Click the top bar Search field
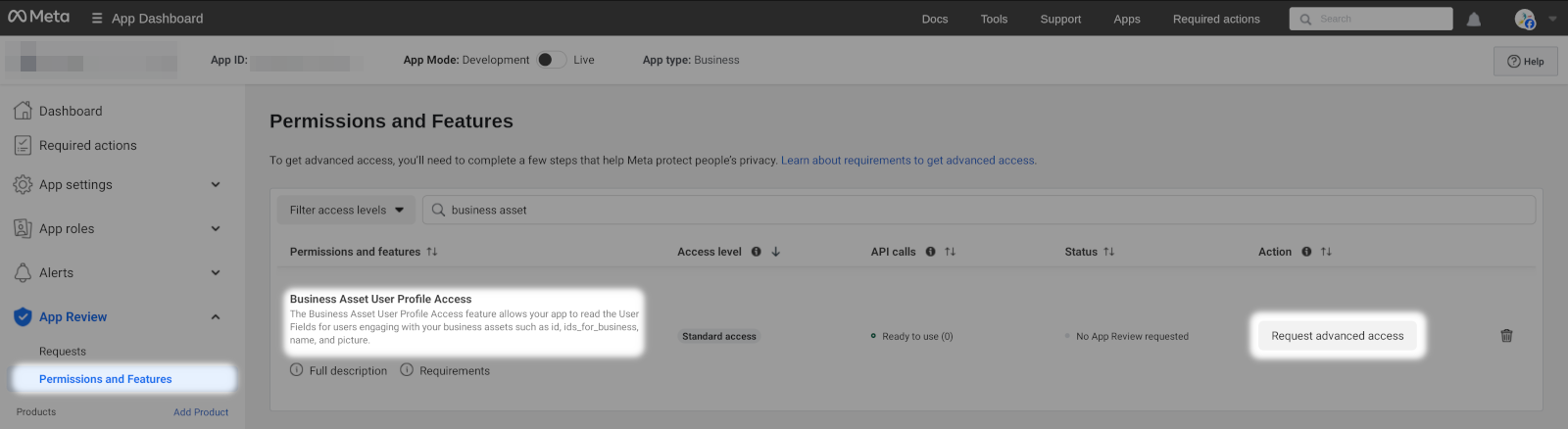Screen dimensions: 1568x429 coord(1371,19)
